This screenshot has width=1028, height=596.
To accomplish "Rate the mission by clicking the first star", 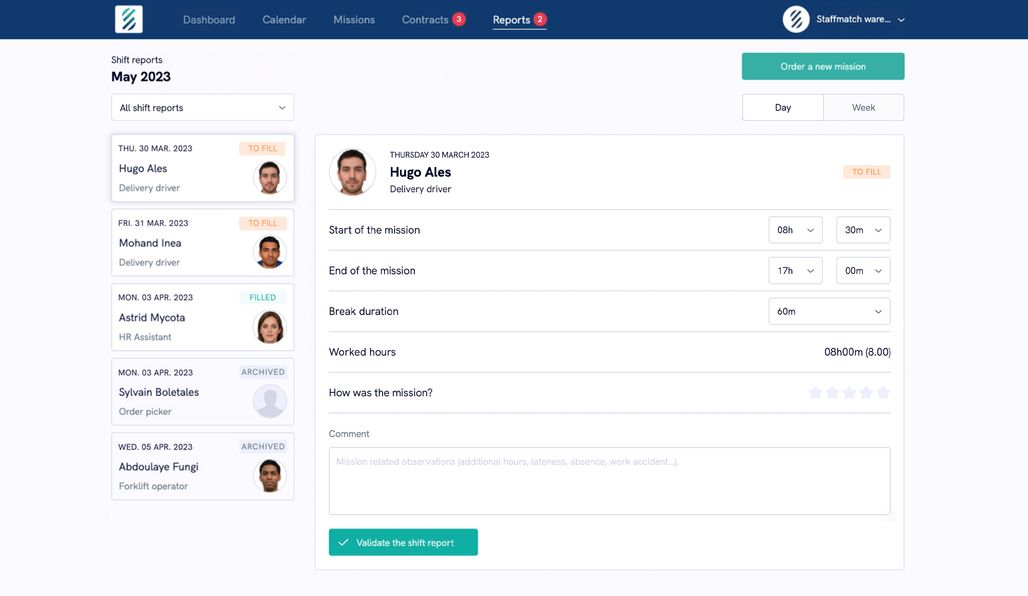I will pyautogui.click(x=814, y=392).
